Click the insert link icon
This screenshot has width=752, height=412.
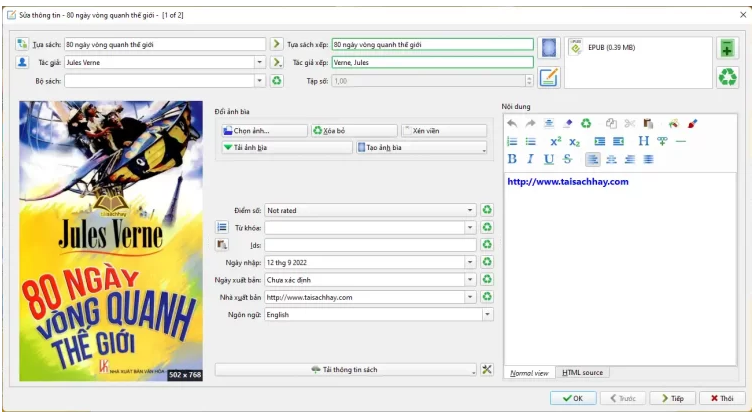pyautogui.click(x=662, y=141)
